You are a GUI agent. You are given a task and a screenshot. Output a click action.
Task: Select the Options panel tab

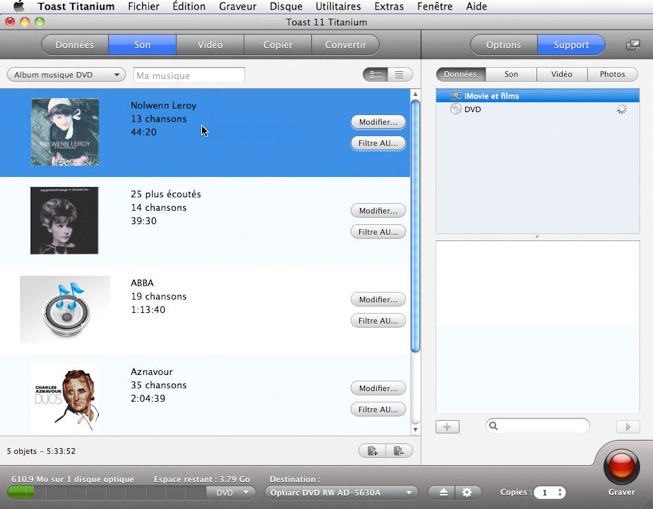coord(503,45)
